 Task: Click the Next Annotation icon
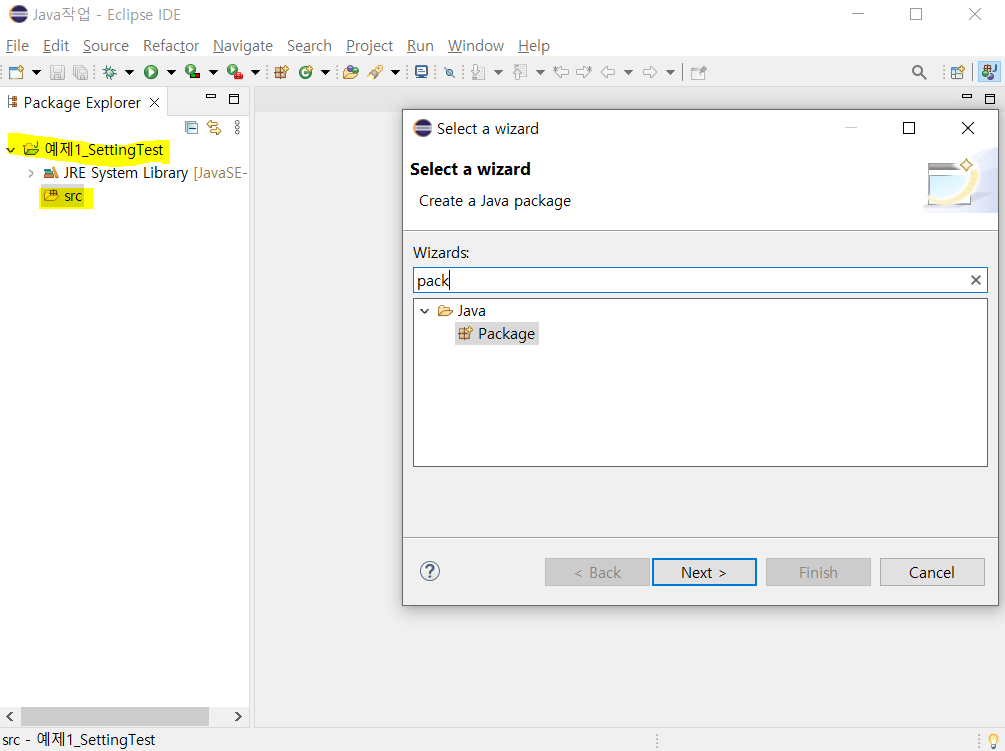tap(478, 72)
